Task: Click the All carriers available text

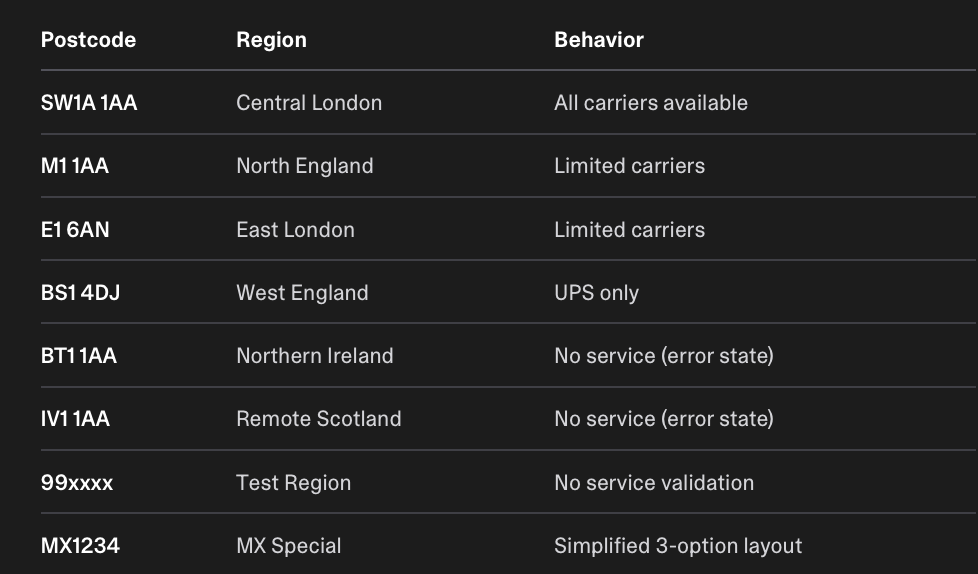Action: (x=651, y=103)
